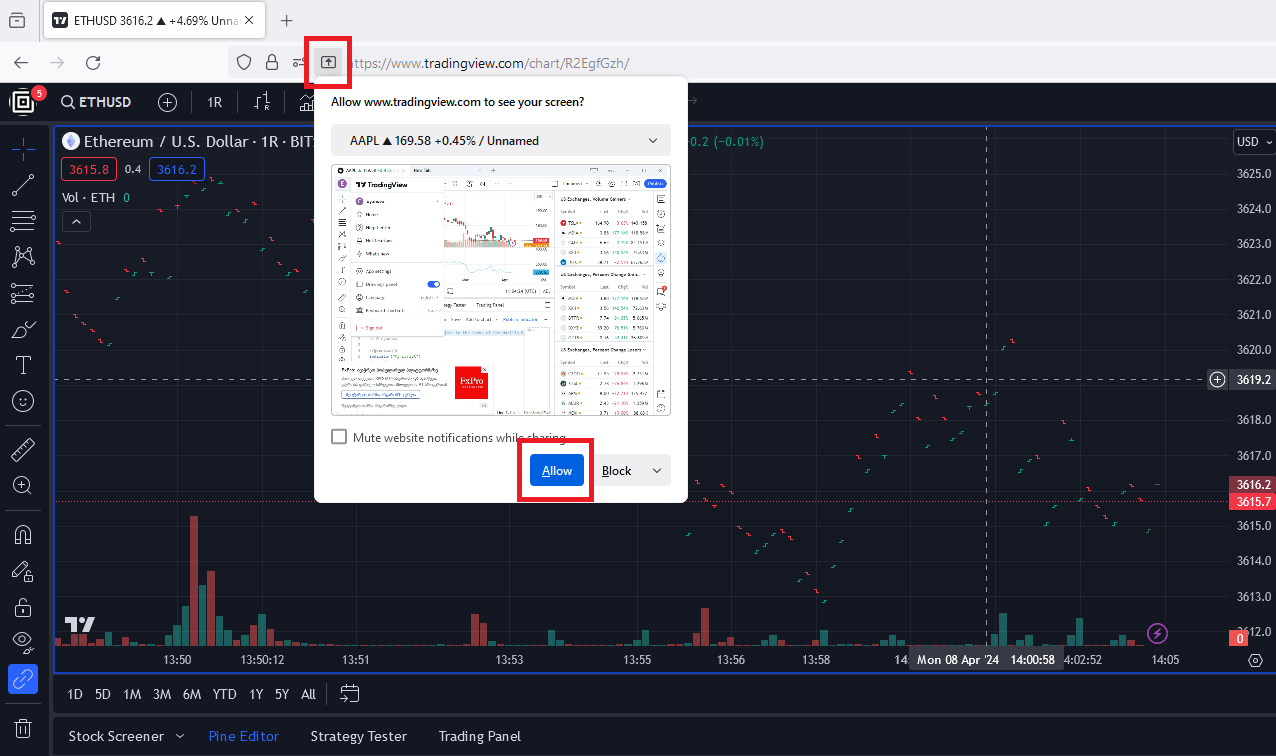Viewport: 1276px width, 756px height.
Task: Open the 1R interval selector
Action: [214, 102]
